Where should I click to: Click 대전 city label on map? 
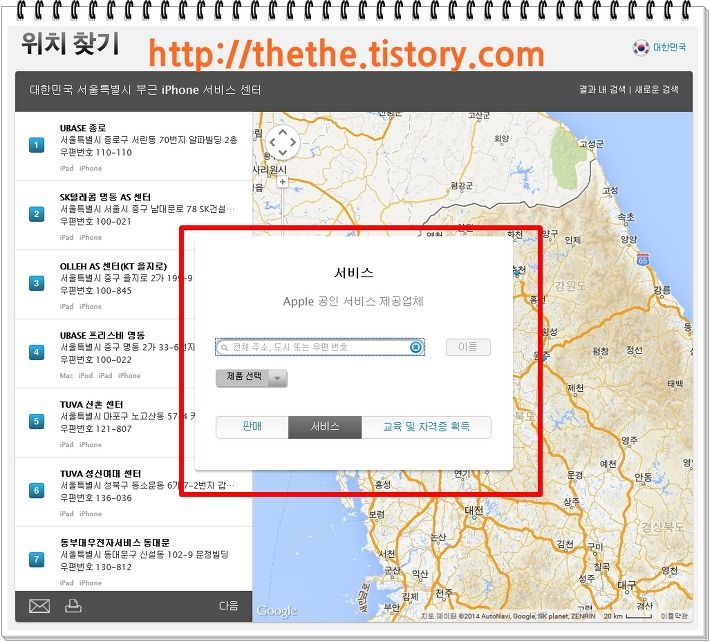point(474,510)
